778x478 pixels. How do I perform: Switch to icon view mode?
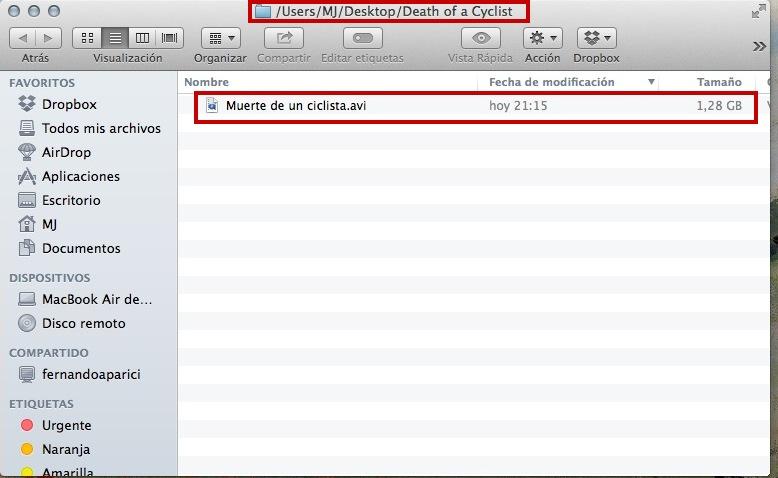[x=87, y=38]
